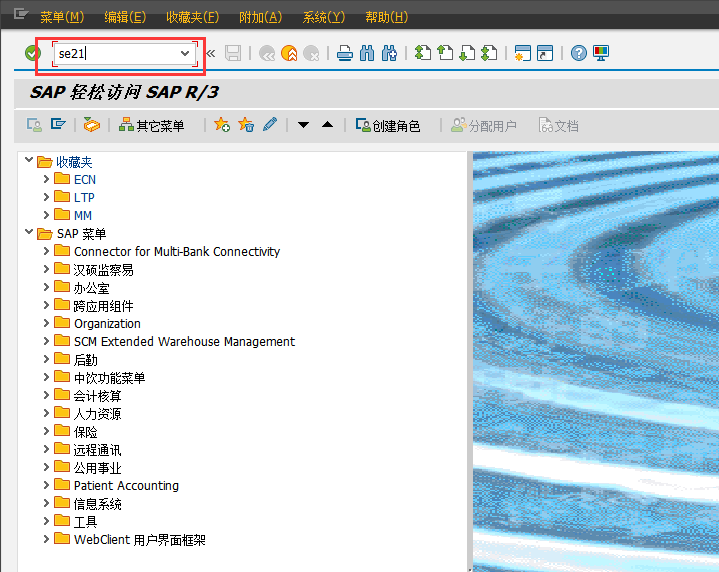Expand the 汉硕监察易 folder

pos(46,269)
